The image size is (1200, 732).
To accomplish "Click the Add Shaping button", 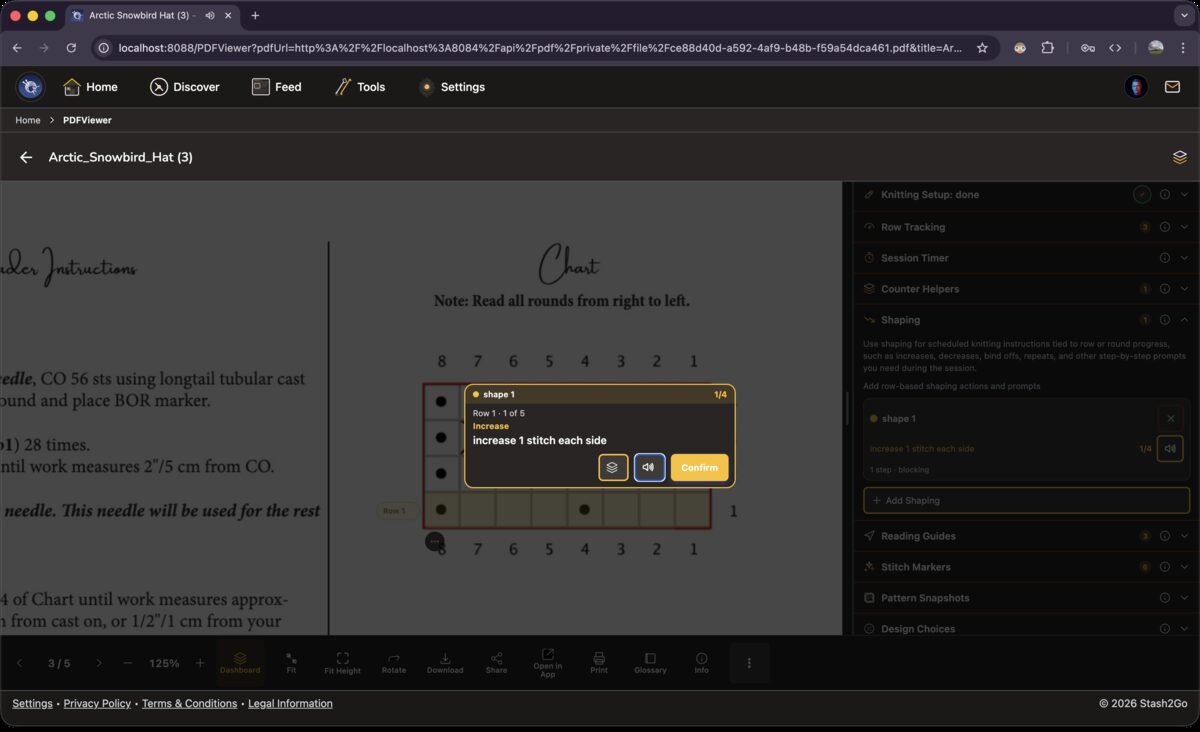I will tap(1026, 500).
